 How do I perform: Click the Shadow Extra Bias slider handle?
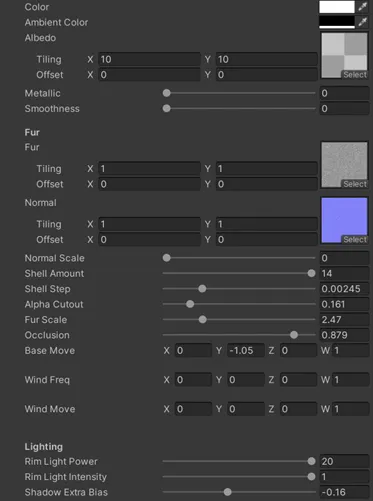point(228,492)
